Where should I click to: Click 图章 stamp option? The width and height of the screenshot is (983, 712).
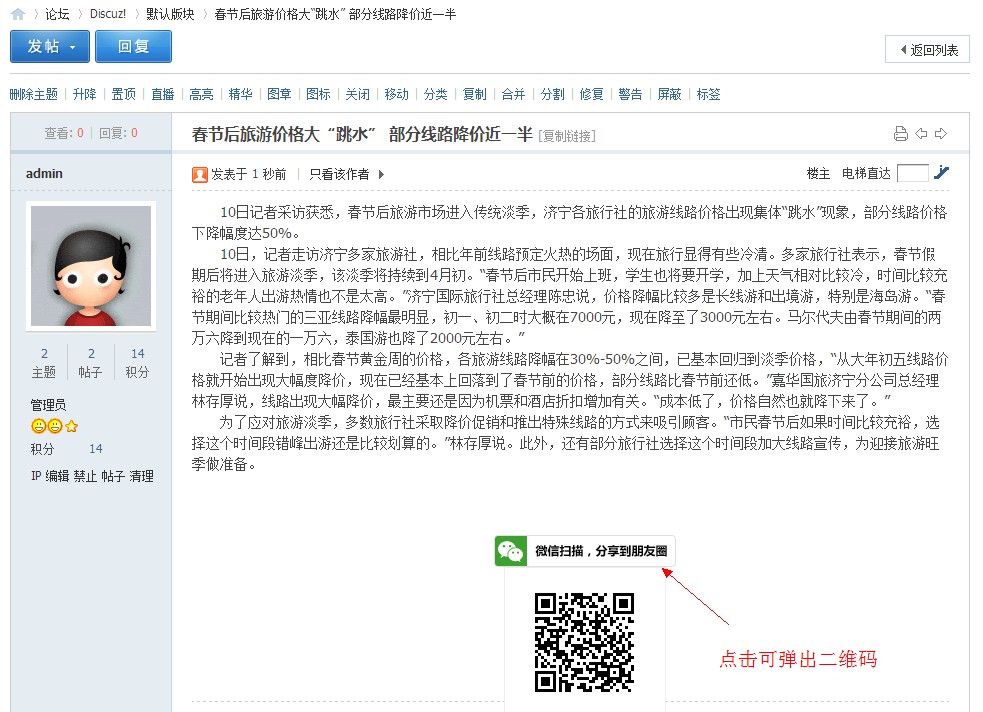pos(279,95)
